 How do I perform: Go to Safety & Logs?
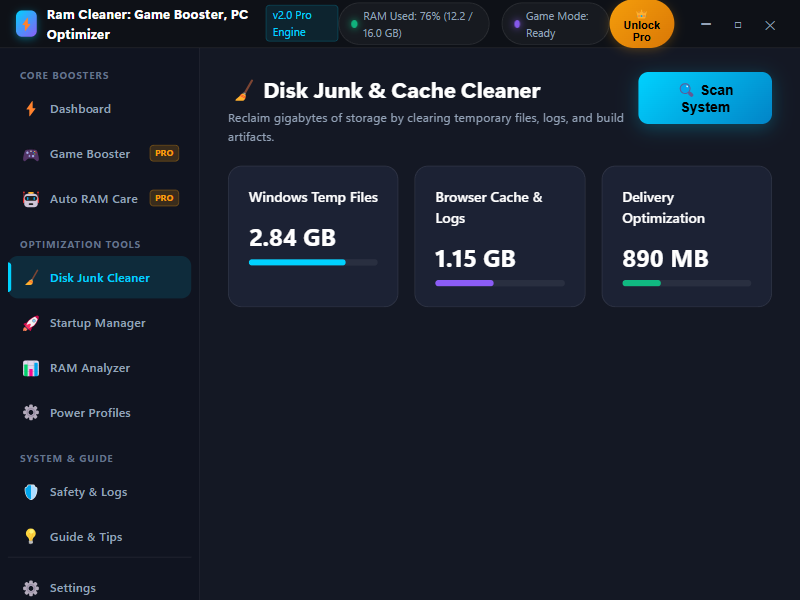(x=99, y=492)
